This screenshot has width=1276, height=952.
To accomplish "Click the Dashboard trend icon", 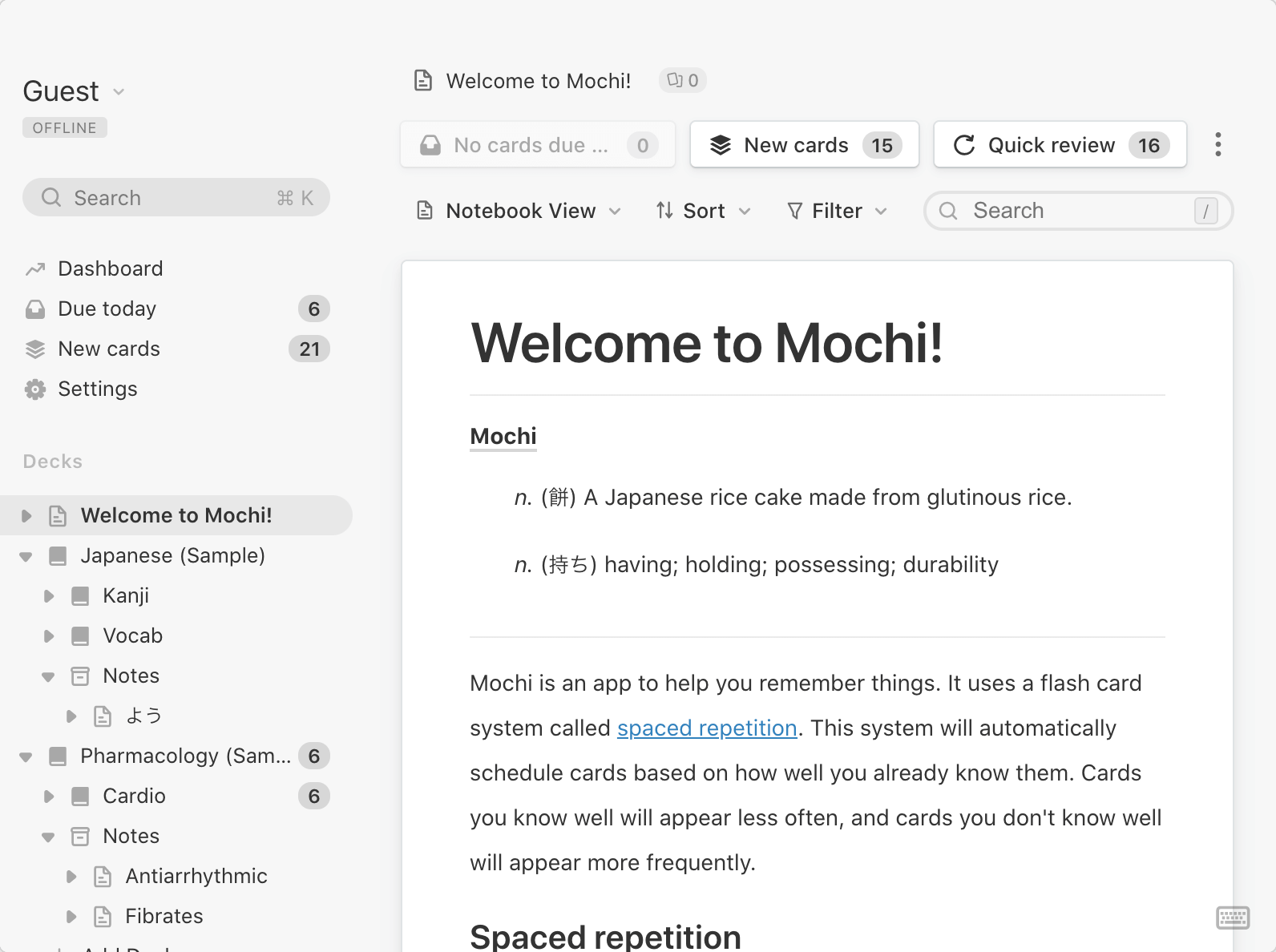I will pyautogui.click(x=35, y=268).
